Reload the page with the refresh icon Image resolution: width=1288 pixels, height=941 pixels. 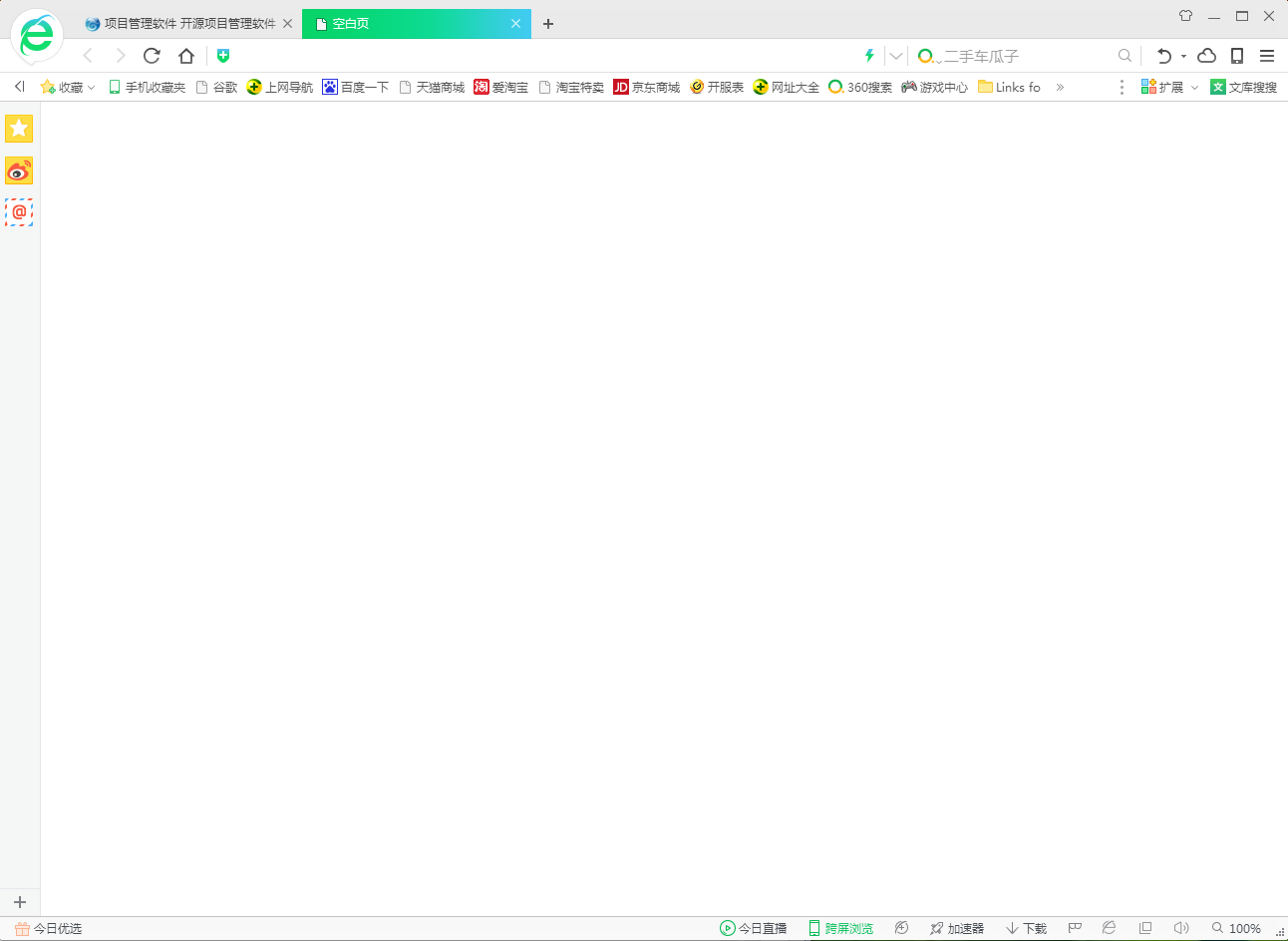152,56
